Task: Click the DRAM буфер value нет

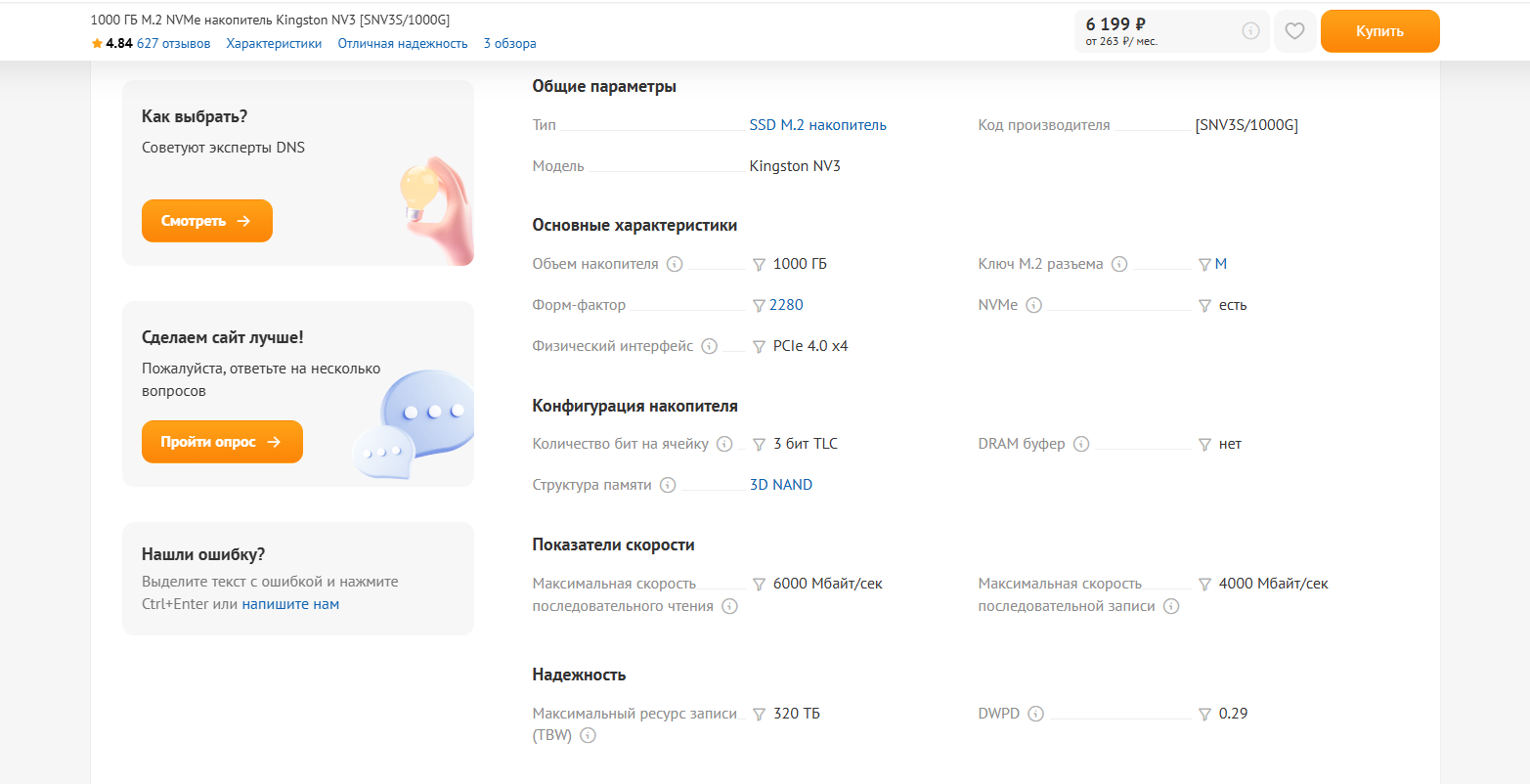Action: [1230, 444]
